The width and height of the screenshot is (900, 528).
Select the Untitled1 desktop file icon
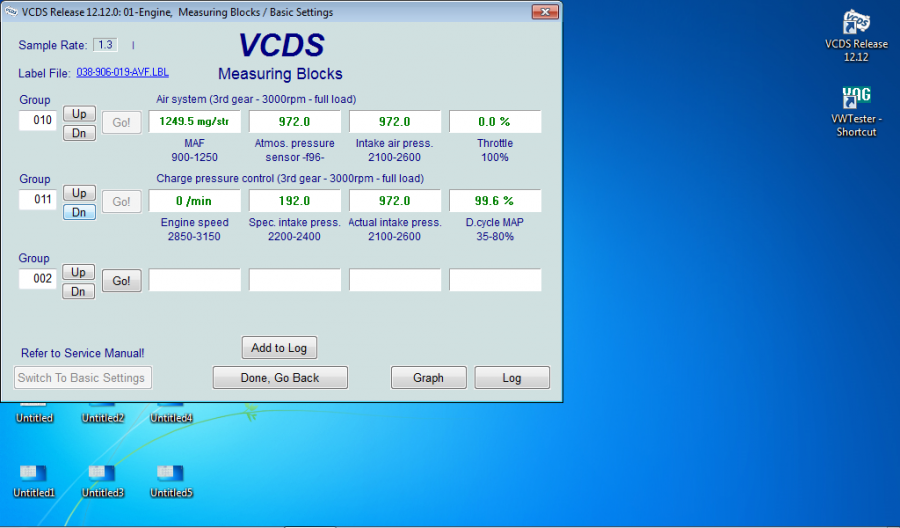[34, 473]
